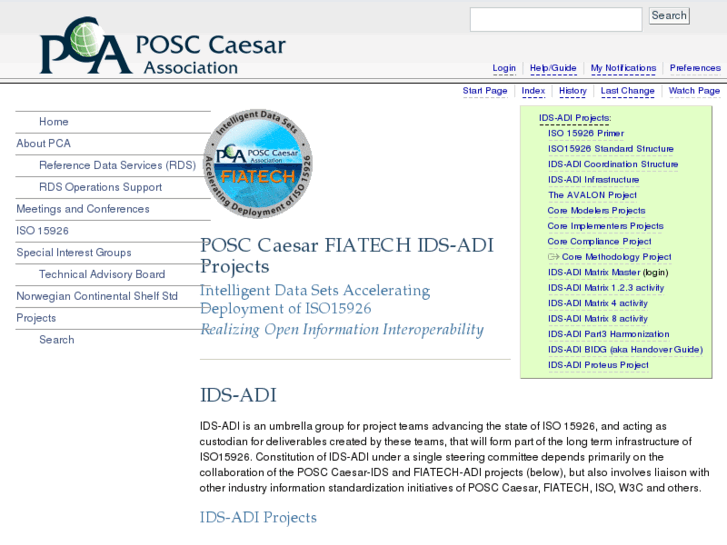
Task: Open My Notifications link
Action: [x=623, y=68]
